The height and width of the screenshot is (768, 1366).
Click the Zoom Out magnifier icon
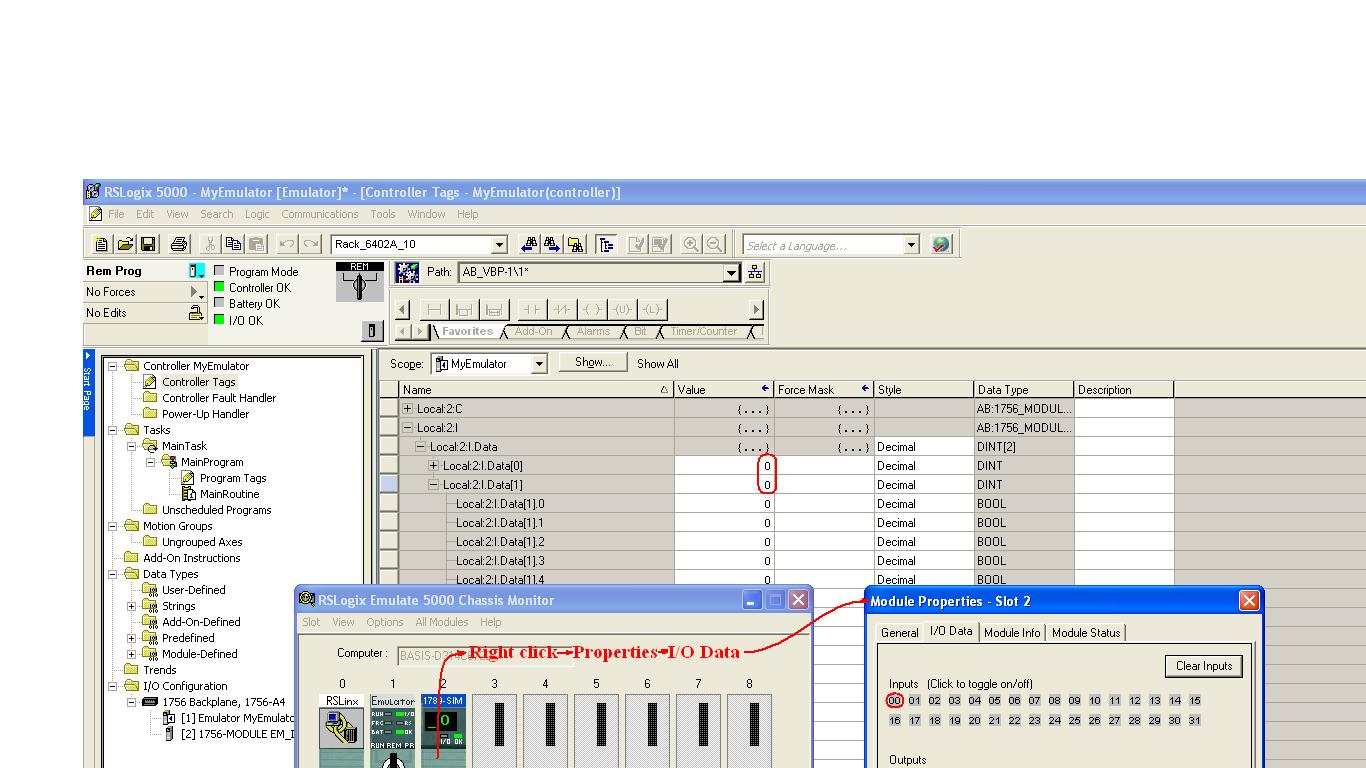[x=714, y=244]
